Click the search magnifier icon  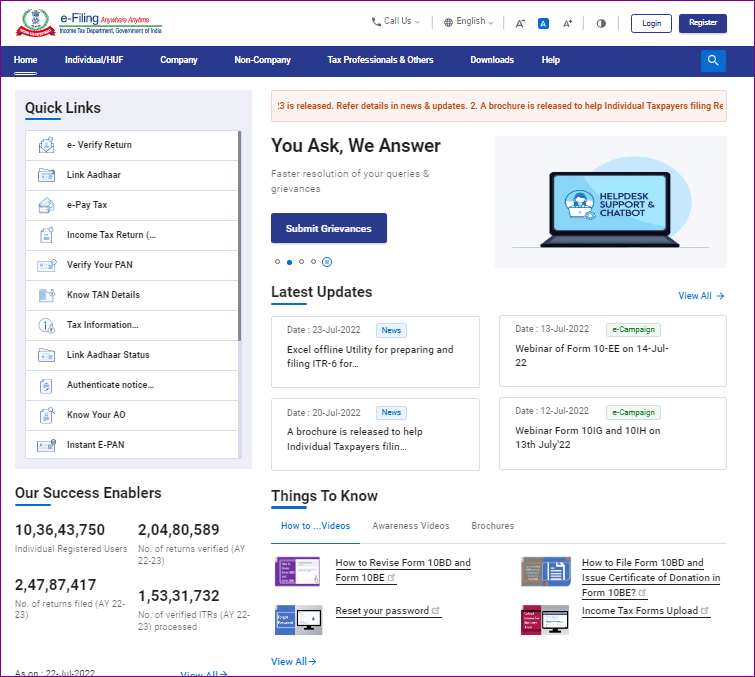click(x=713, y=60)
